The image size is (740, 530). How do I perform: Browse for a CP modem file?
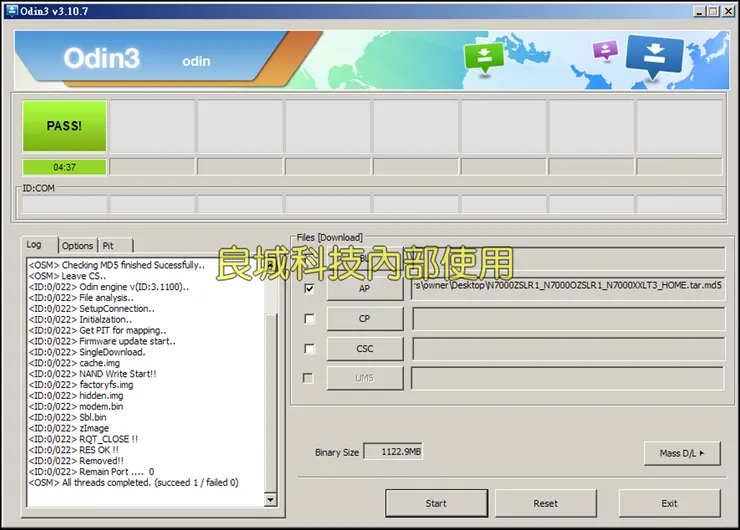point(365,319)
